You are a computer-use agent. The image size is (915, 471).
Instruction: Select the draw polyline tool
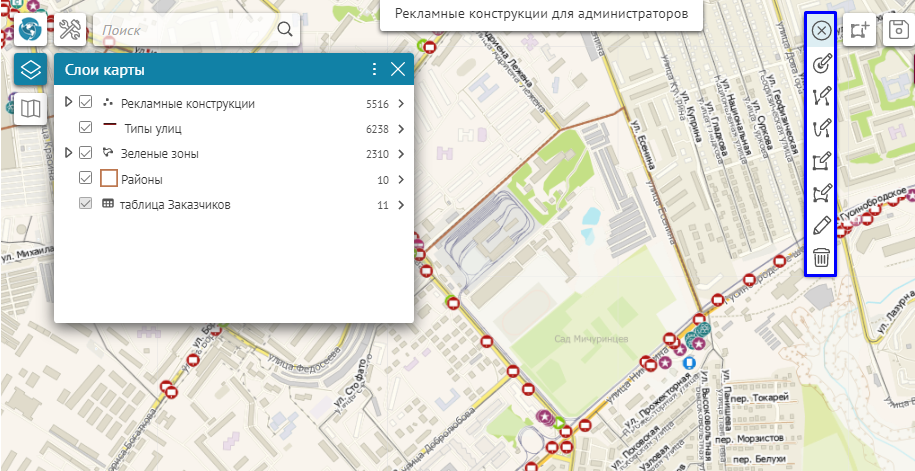pos(821,97)
